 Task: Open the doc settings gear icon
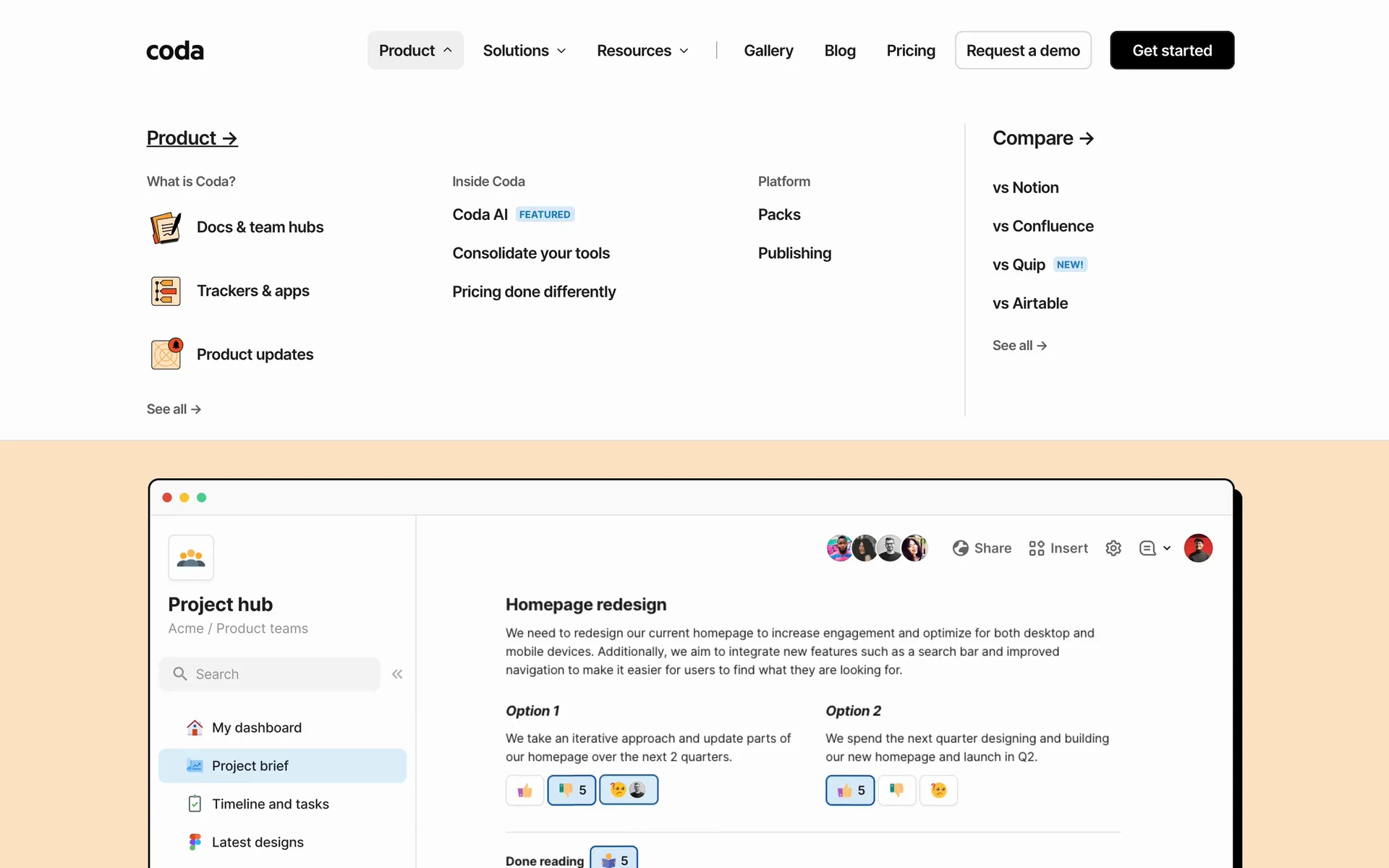(x=1113, y=548)
